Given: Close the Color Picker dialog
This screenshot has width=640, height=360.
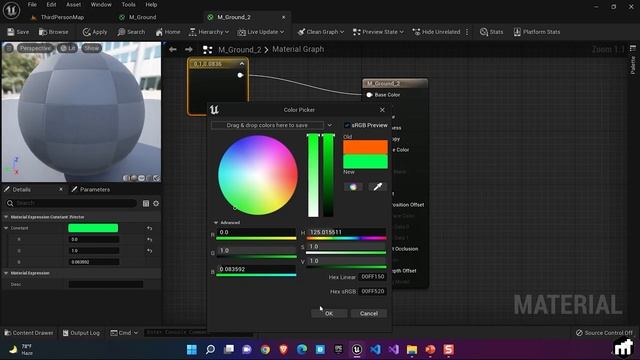Looking at the screenshot, I should 382,110.
